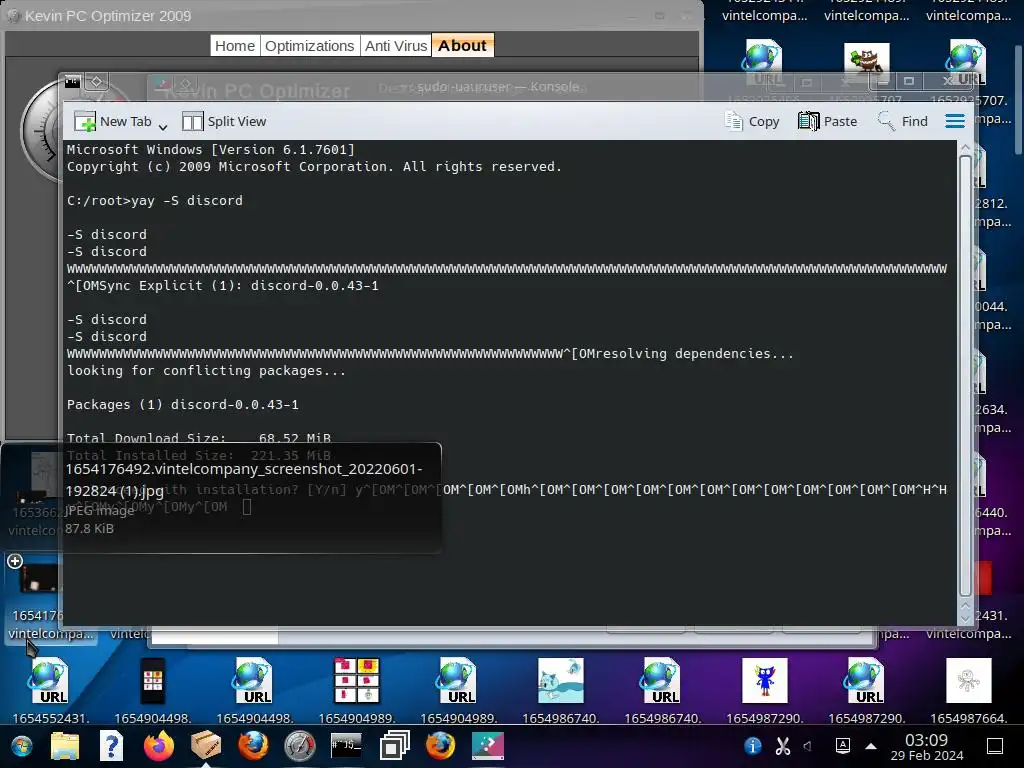1024x768 pixels.
Task: Click the line 'looking for conflicting packages...'
Action: [206, 370]
